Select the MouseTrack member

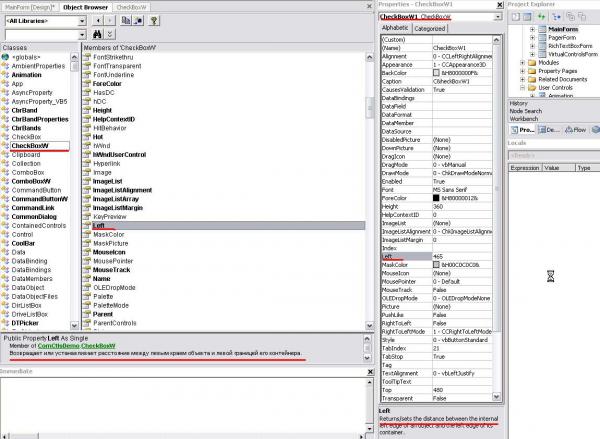111,270
